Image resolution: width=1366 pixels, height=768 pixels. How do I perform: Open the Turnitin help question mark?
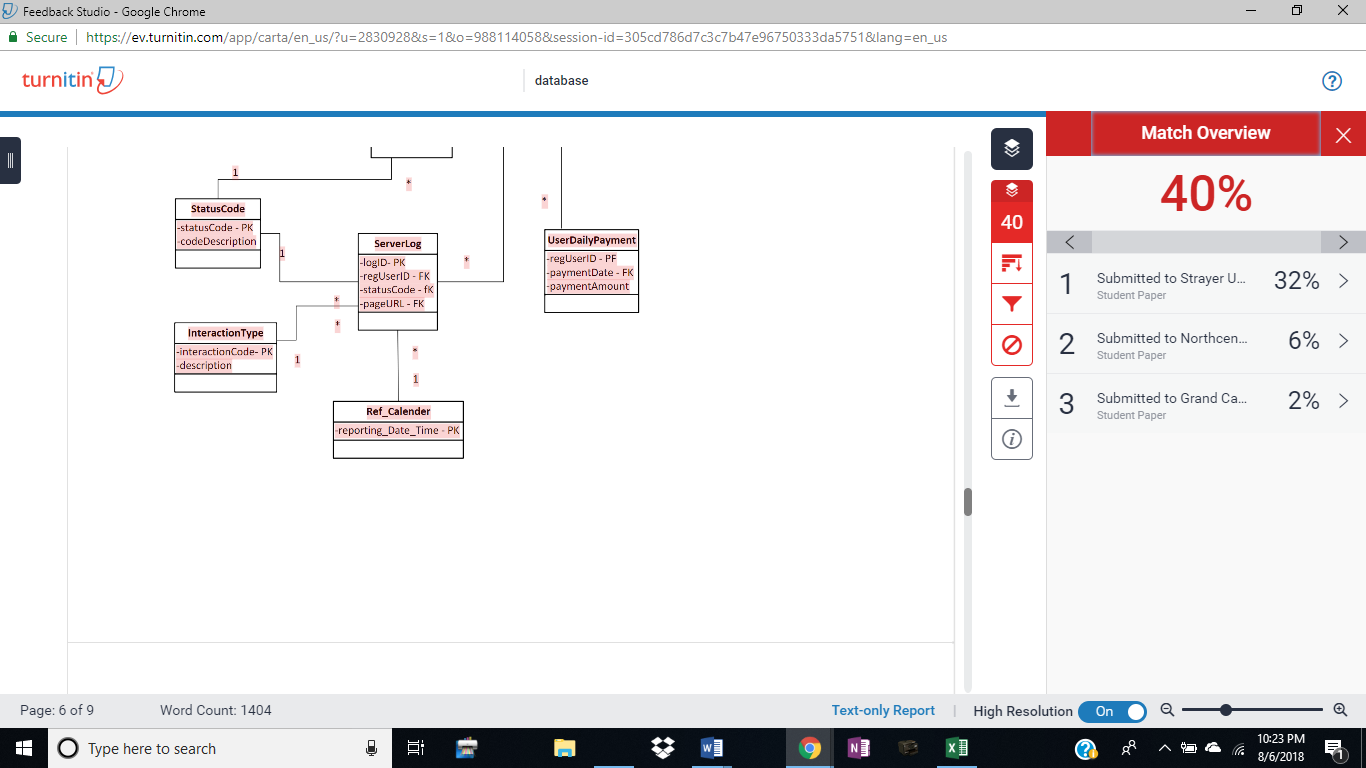point(1331,81)
